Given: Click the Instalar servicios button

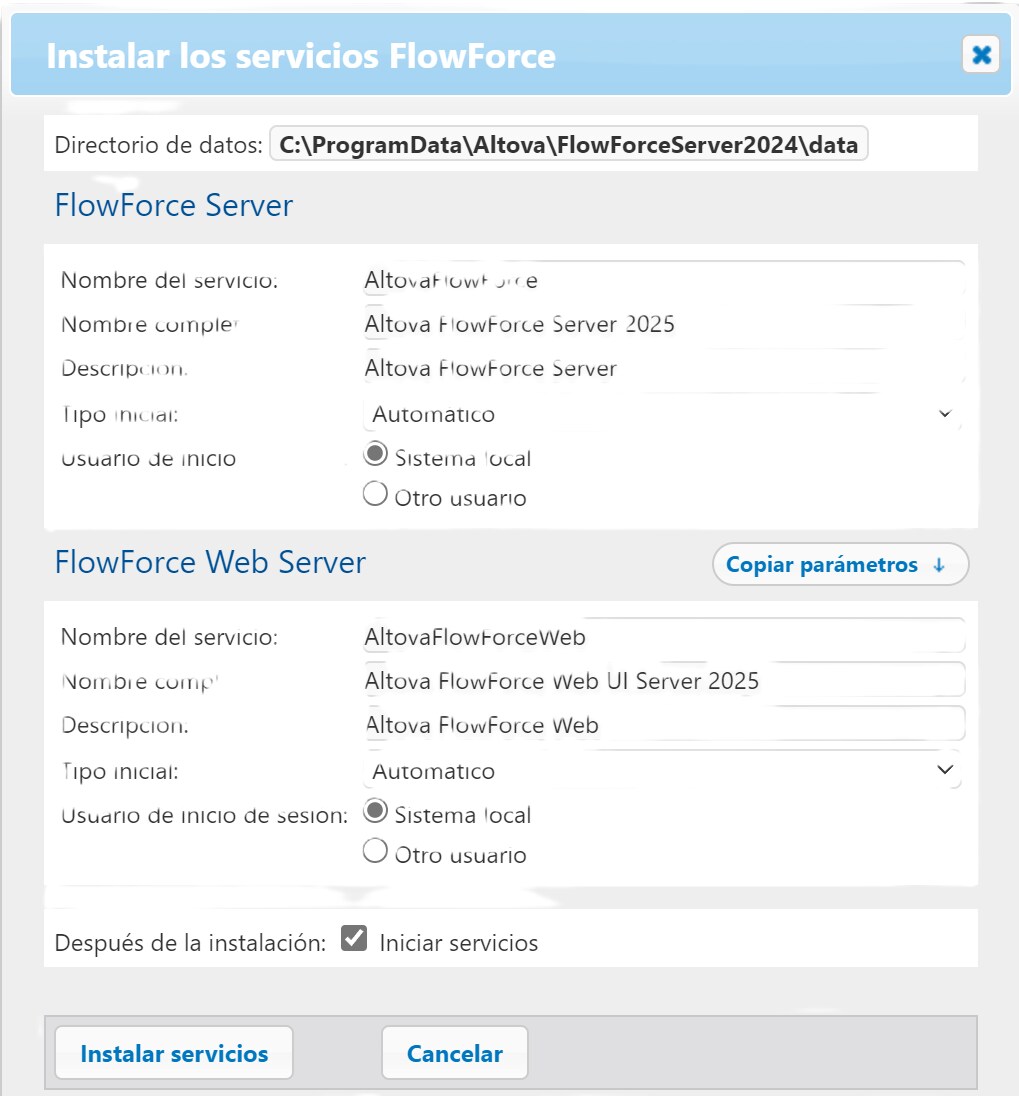Looking at the screenshot, I should click(x=174, y=1053).
